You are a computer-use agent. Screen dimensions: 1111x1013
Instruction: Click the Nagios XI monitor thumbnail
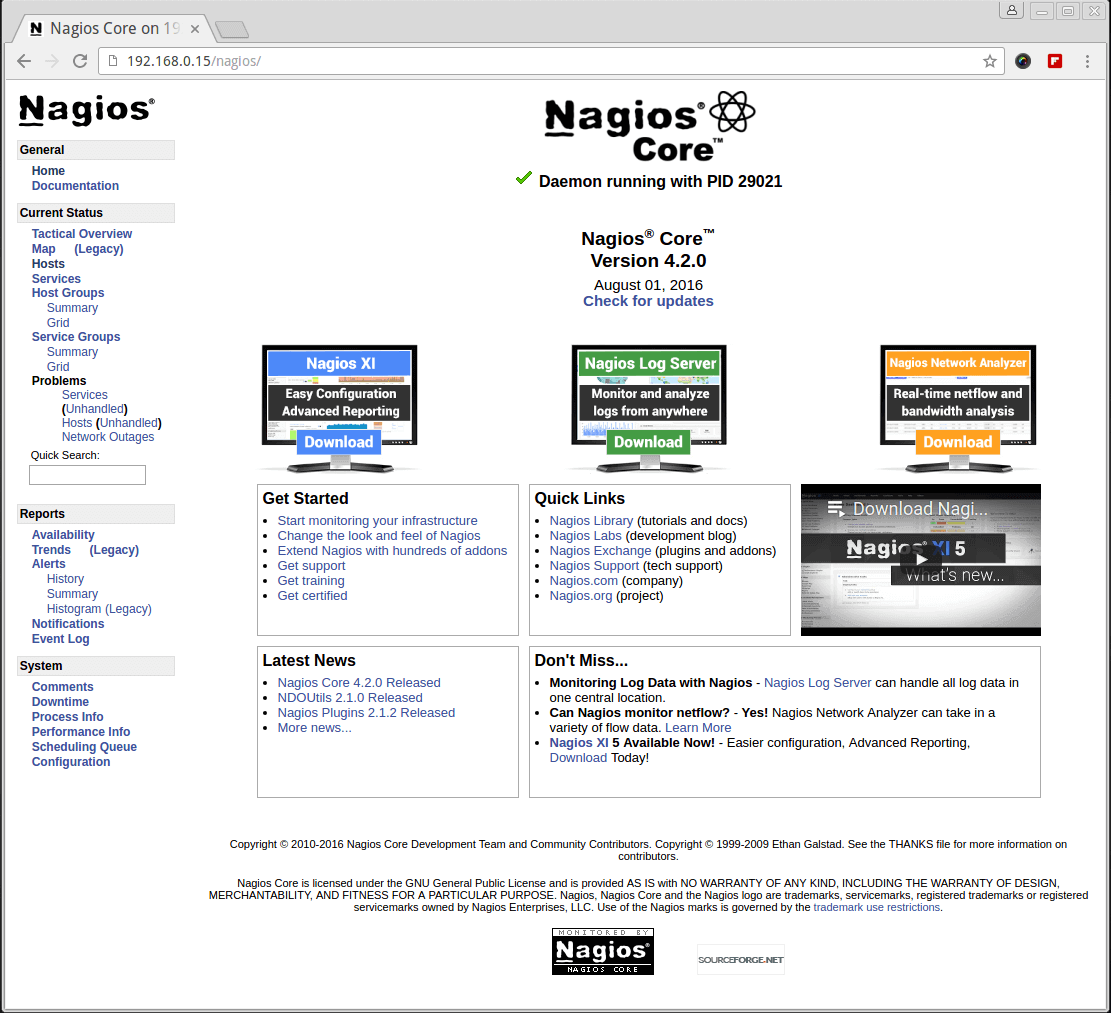coord(339,408)
